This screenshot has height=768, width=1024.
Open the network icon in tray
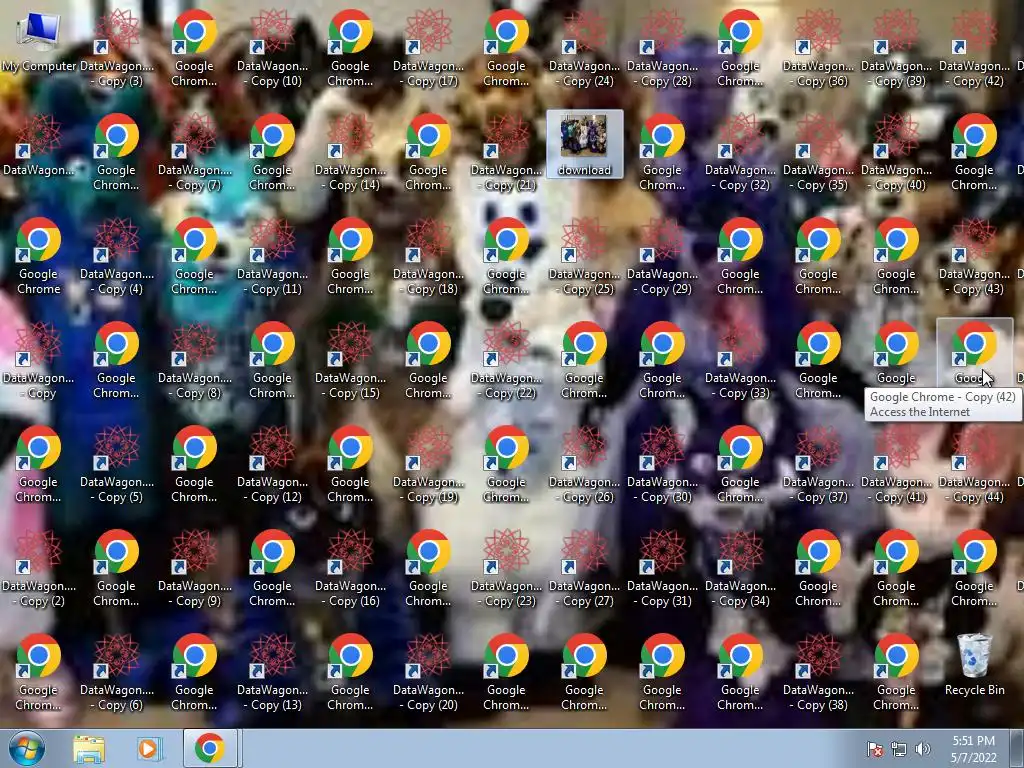[899, 749]
